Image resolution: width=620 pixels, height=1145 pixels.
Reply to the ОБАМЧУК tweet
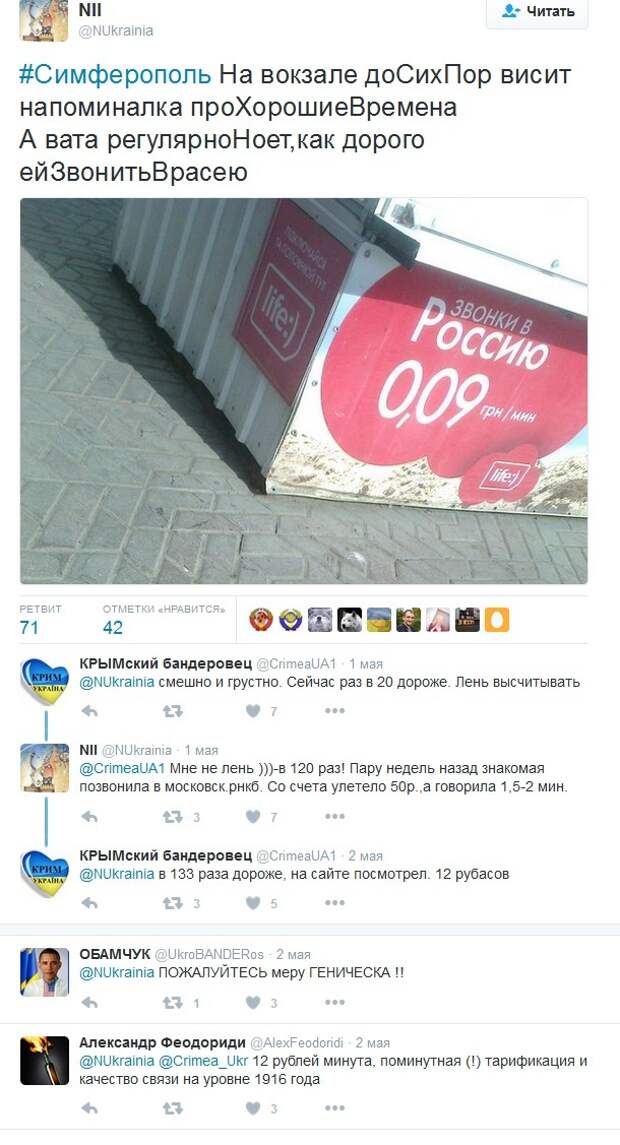click(89, 1003)
